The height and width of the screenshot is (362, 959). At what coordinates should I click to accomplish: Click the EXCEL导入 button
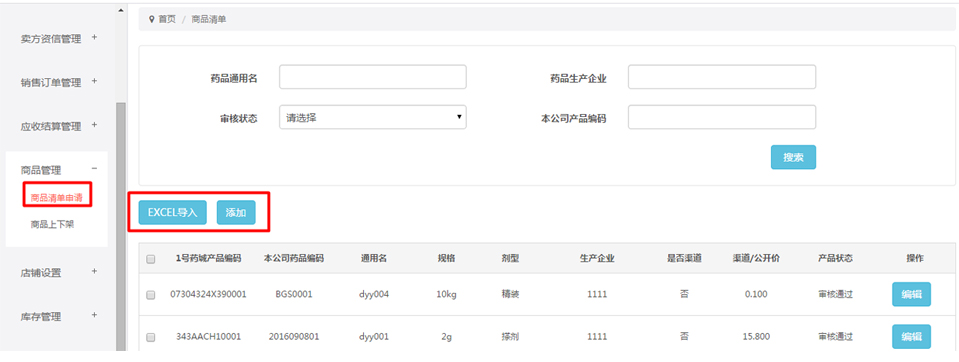(172, 213)
